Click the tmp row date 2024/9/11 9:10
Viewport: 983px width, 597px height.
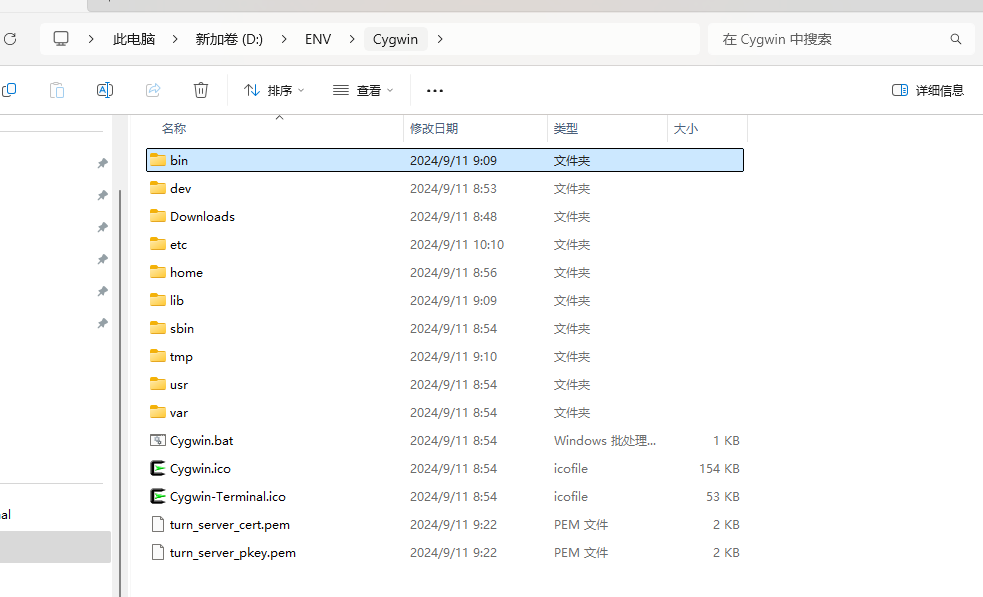[453, 356]
